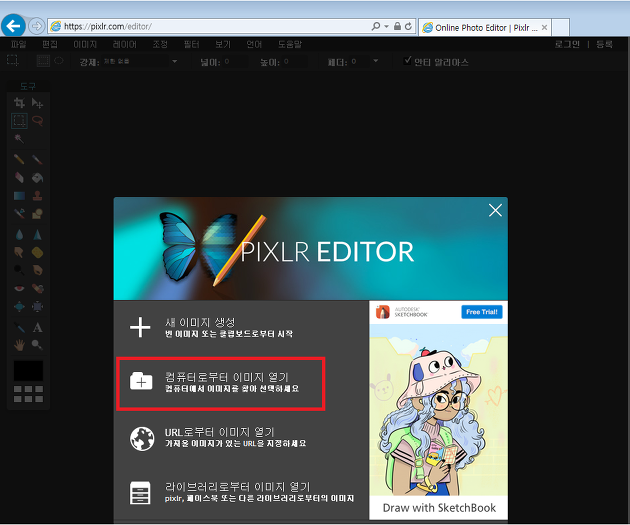The width and height of the screenshot is (630, 525).
Task: Select the Magic Wand tool
Action: tap(19, 139)
